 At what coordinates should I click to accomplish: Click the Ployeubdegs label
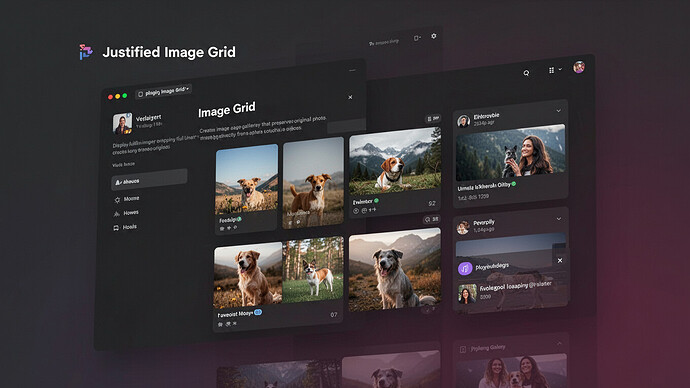coord(492,267)
